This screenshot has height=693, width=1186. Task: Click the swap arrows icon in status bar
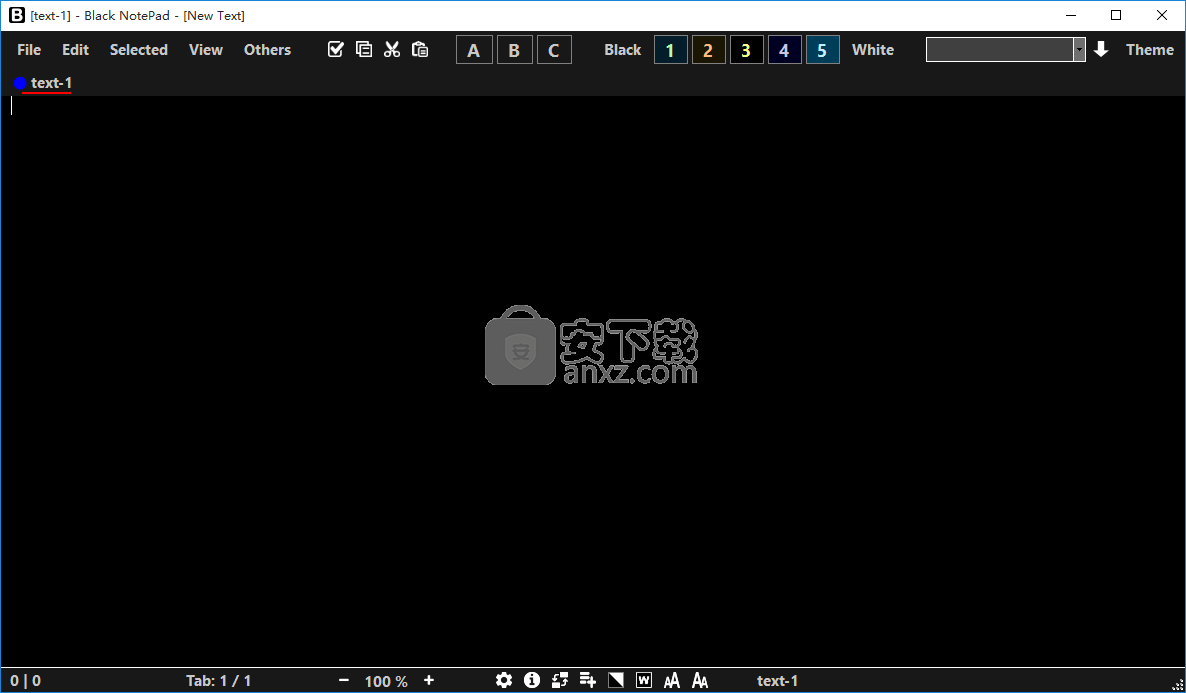(560, 680)
